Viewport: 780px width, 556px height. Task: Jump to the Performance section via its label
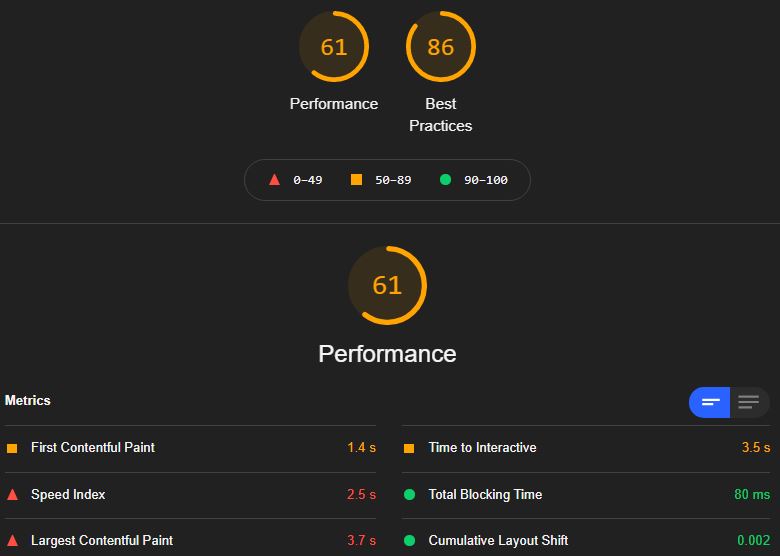334,103
